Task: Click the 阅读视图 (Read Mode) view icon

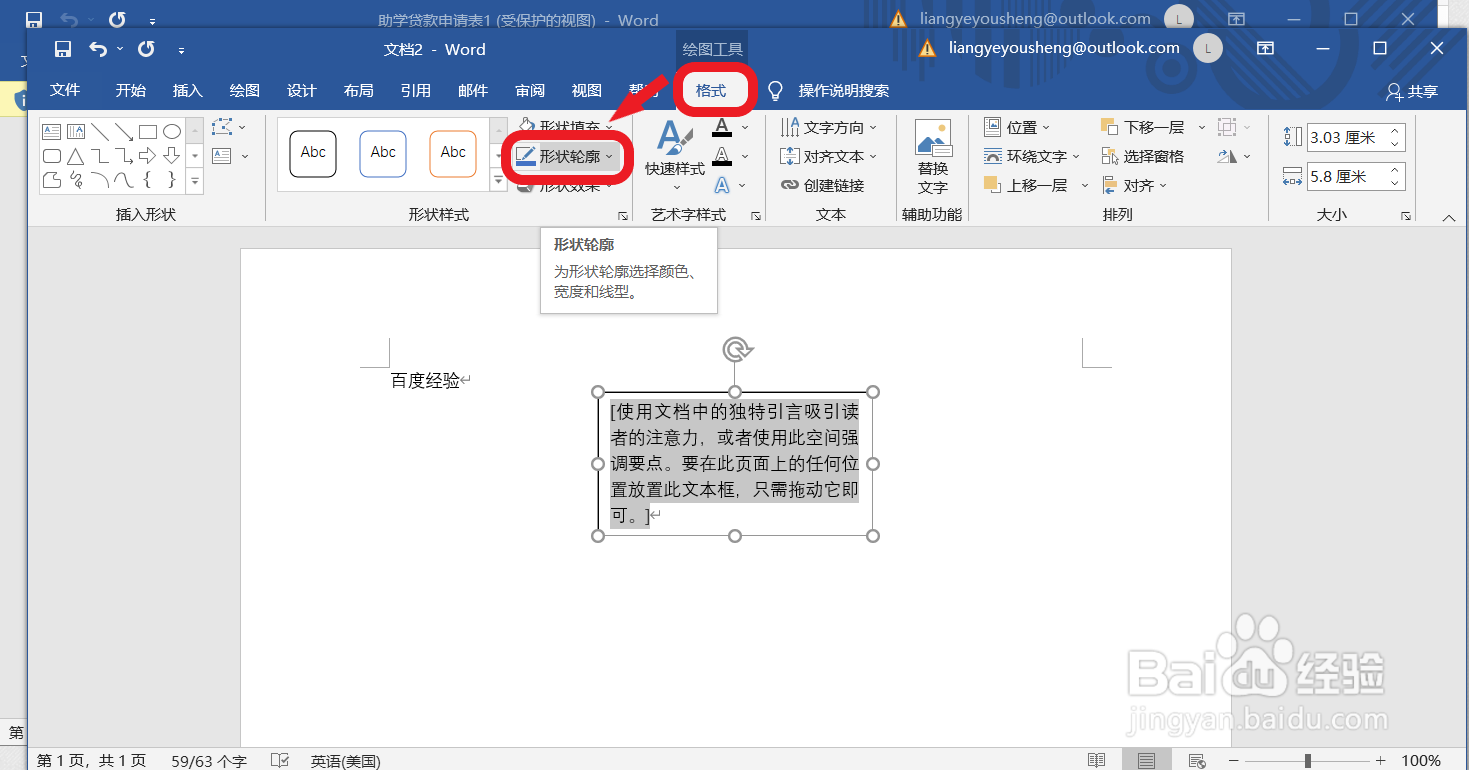Action: (1096, 760)
